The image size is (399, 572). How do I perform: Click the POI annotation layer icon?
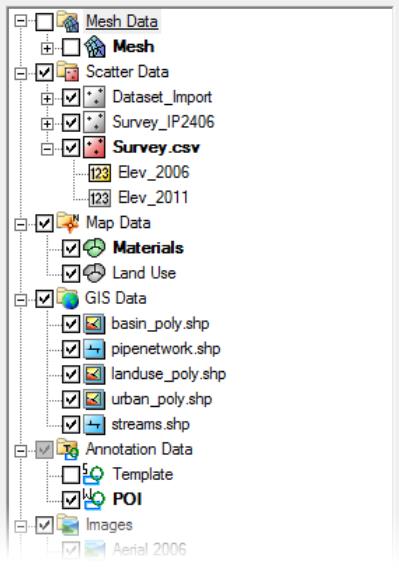94,499
